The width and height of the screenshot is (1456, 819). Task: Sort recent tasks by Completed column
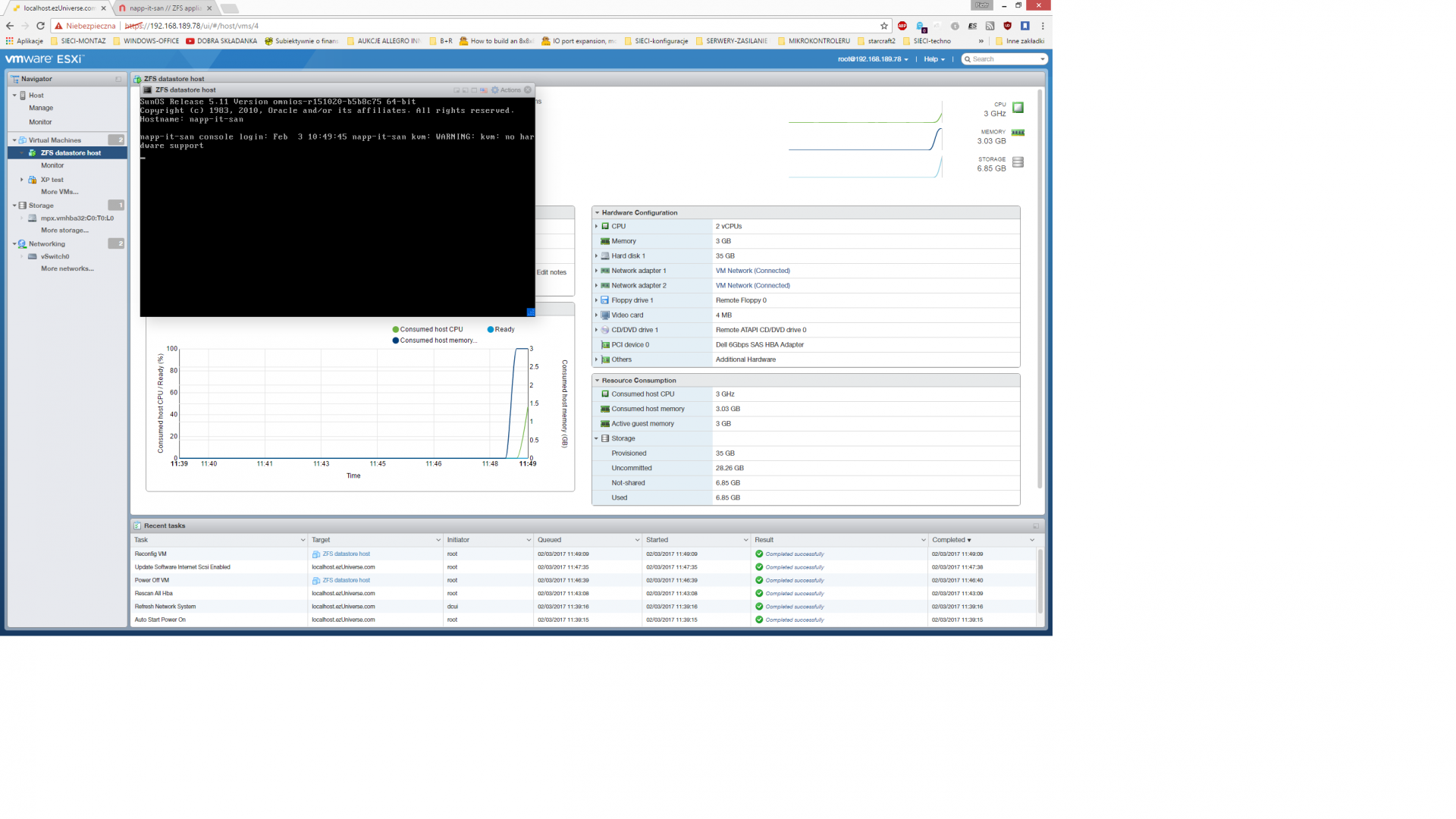(951, 540)
